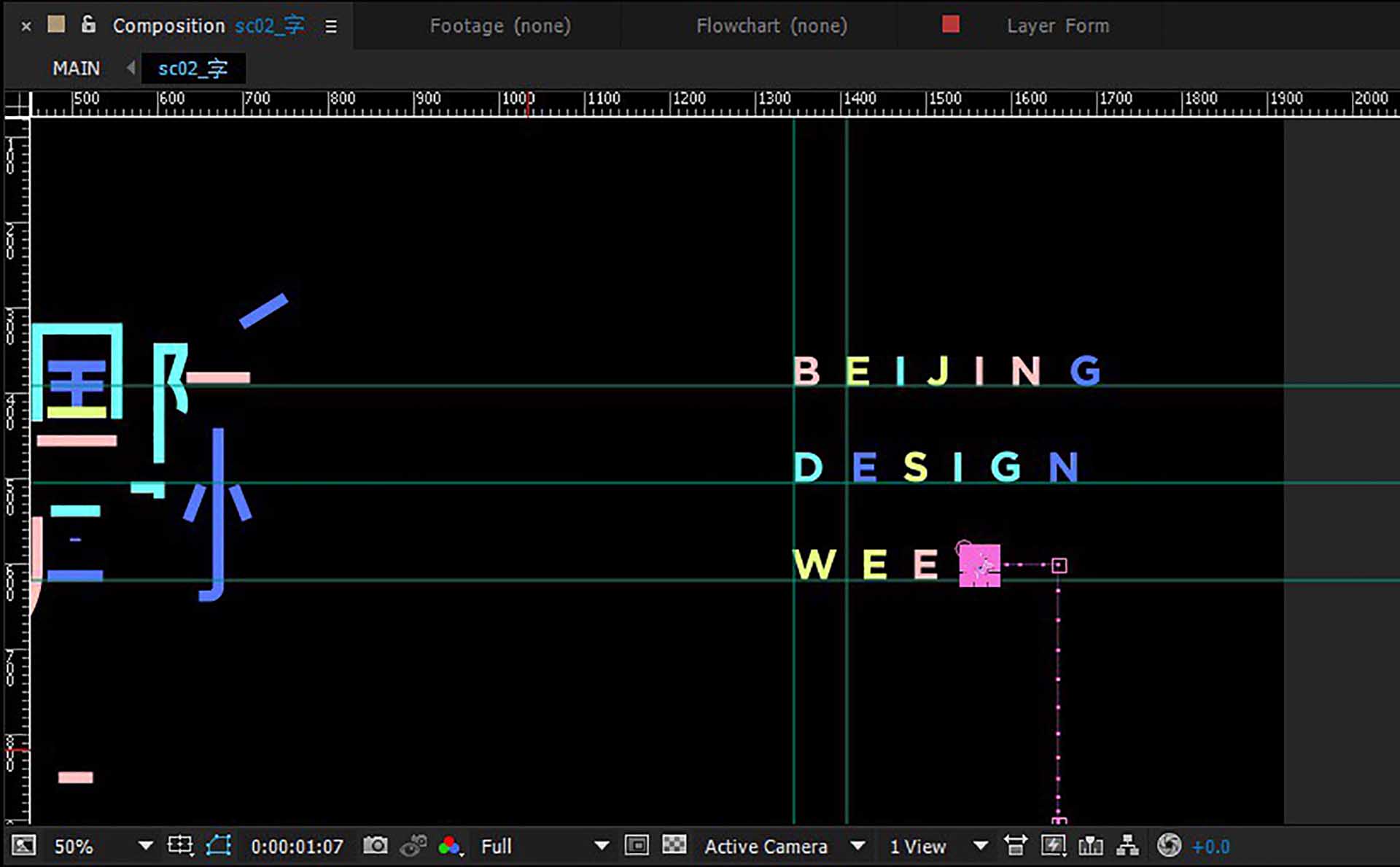Toggle Always Preview This View icon
Screen dimensions: 1400x867
(x=23, y=846)
